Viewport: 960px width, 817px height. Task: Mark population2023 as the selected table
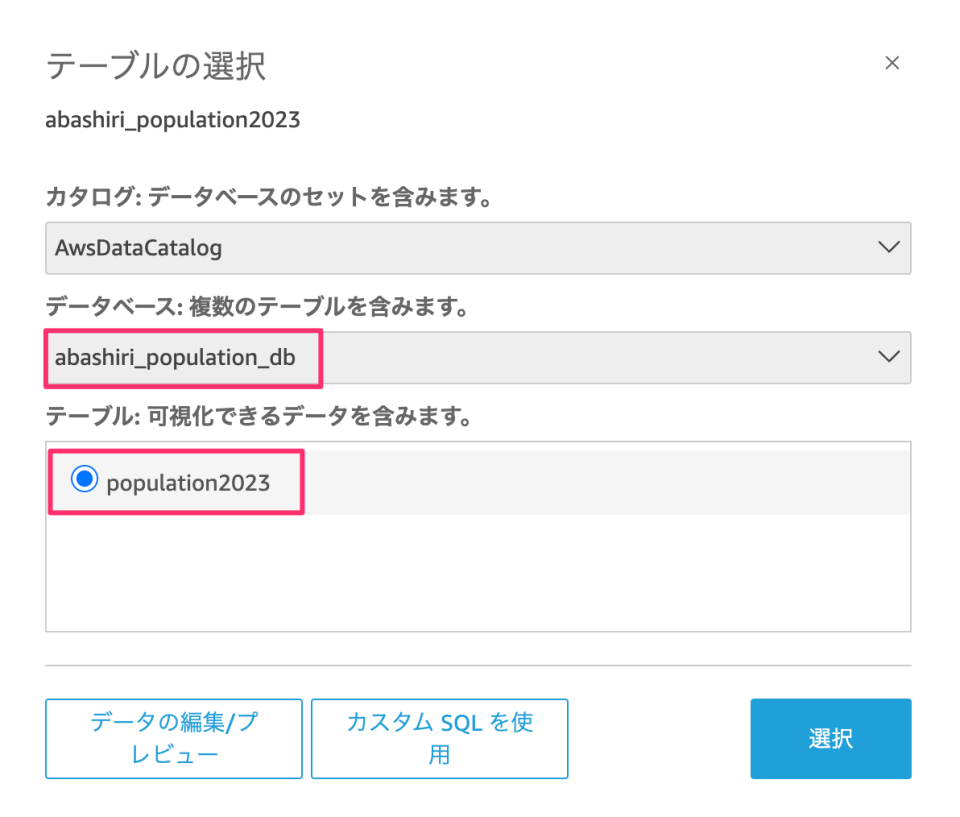[x=86, y=481]
